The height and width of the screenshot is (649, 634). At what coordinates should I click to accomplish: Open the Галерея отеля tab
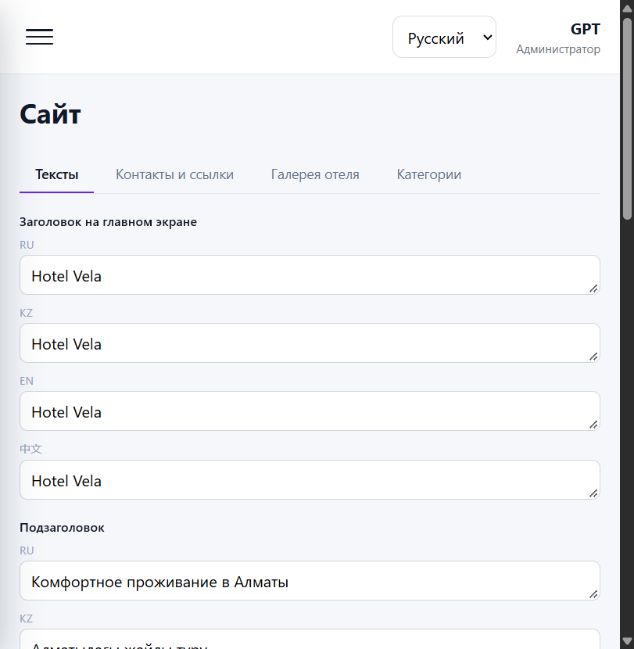click(x=315, y=174)
